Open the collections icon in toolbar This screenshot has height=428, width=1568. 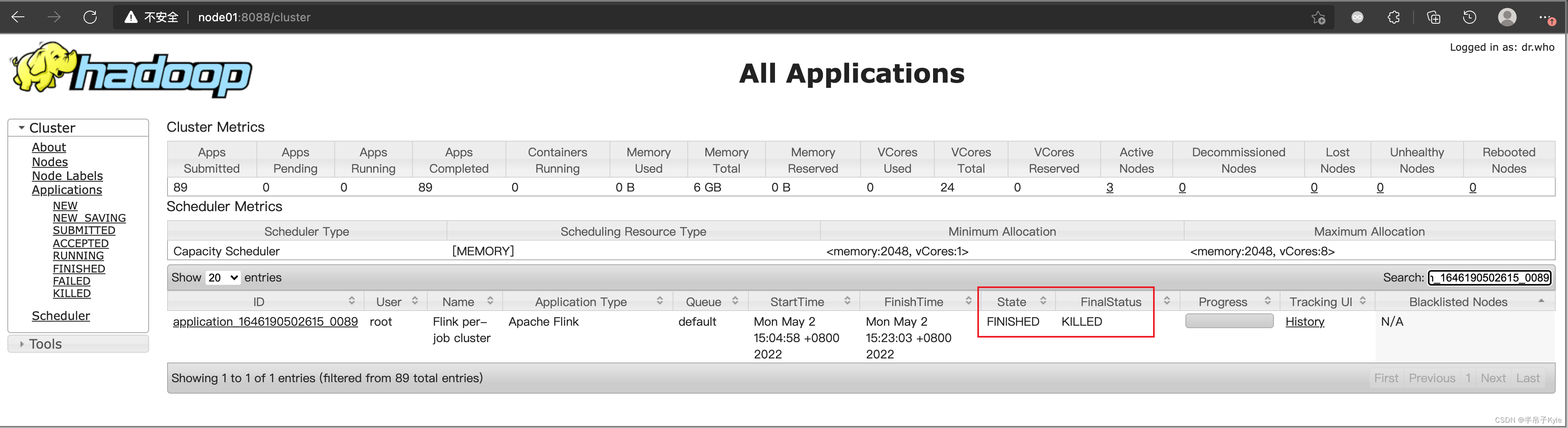tap(1434, 17)
